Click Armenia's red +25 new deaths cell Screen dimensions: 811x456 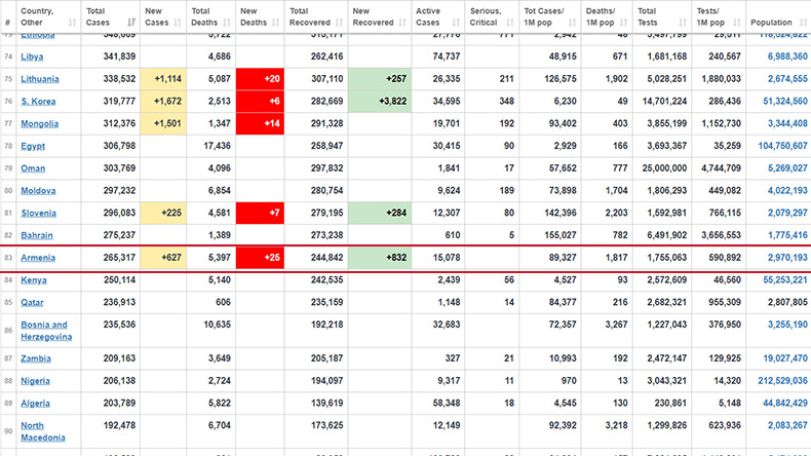260,257
